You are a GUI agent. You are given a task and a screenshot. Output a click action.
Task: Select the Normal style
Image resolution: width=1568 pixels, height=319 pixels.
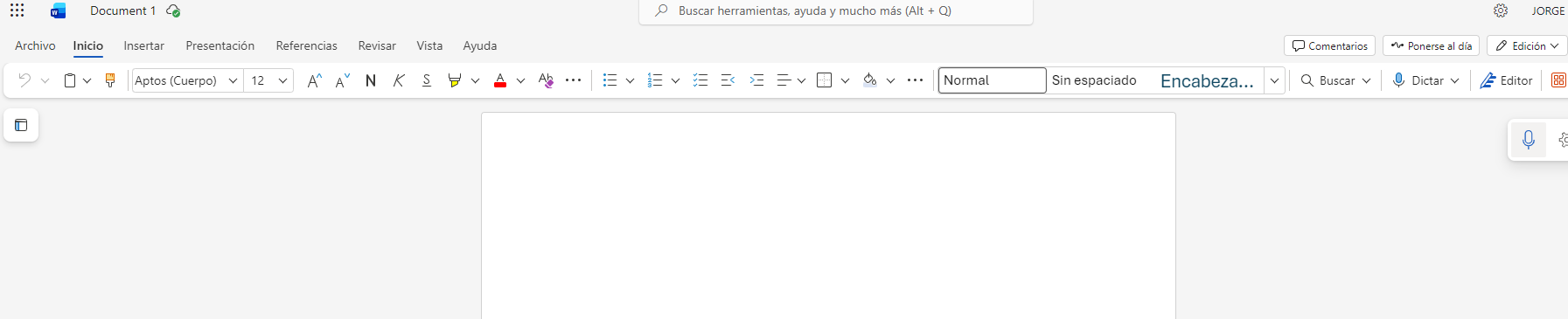pyautogui.click(x=993, y=80)
